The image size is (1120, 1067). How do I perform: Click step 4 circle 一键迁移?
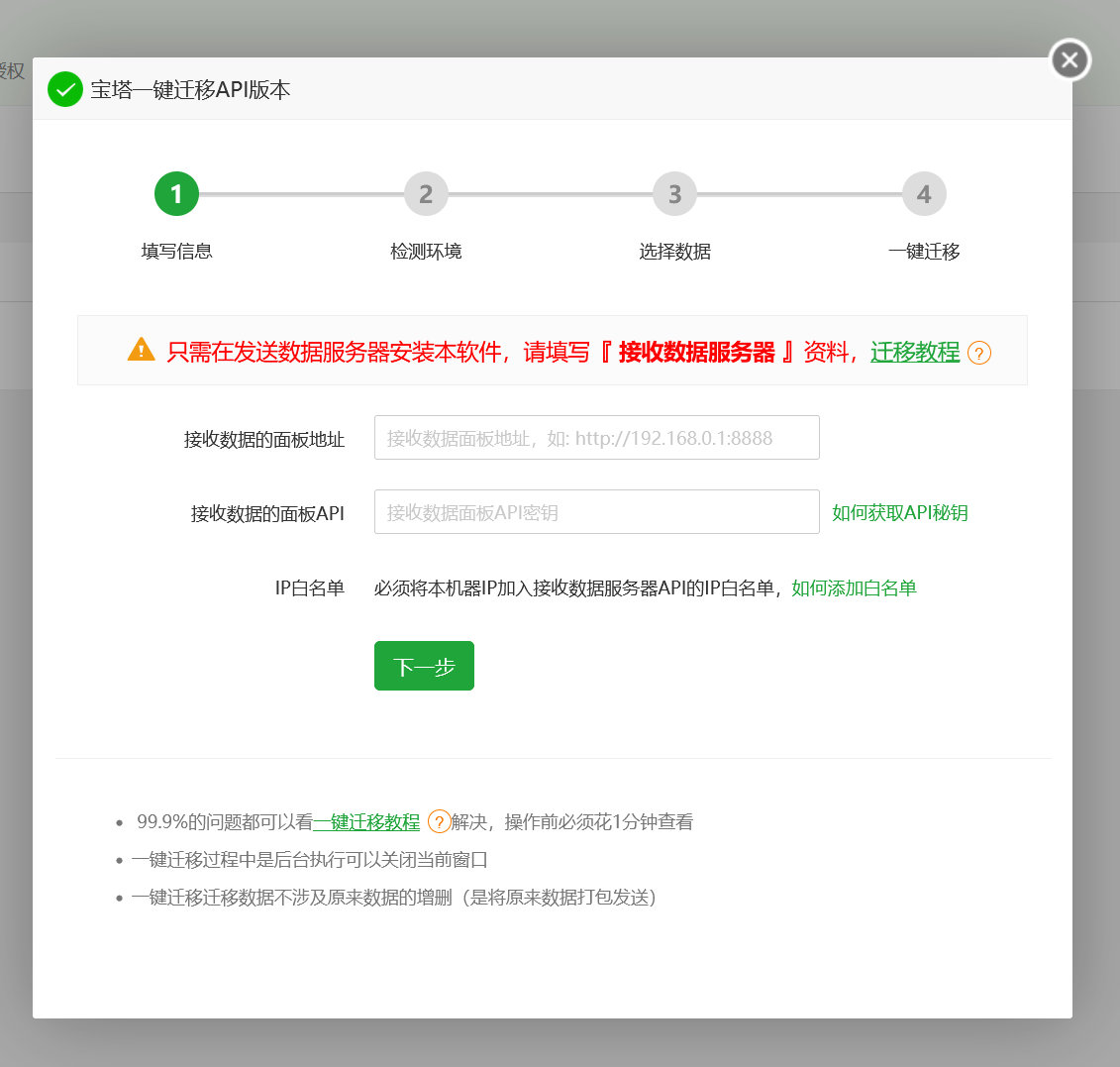tap(924, 193)
